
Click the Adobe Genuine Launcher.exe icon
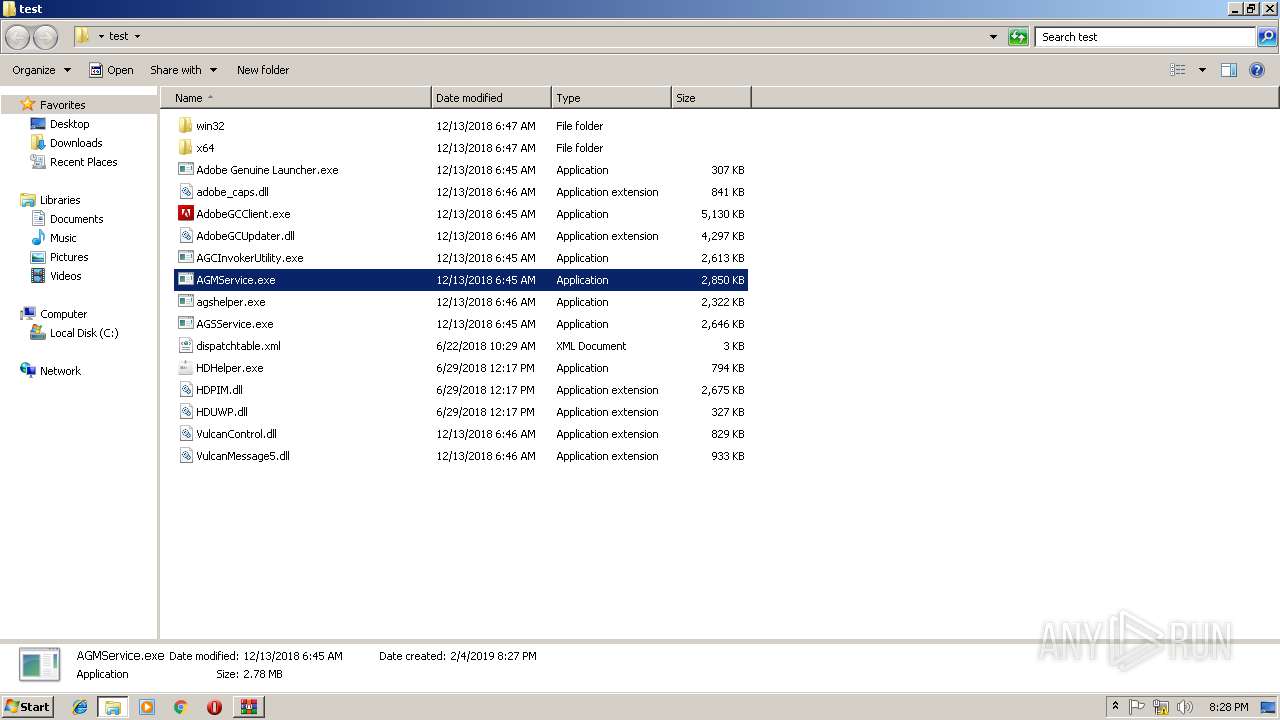pos(185,170)
